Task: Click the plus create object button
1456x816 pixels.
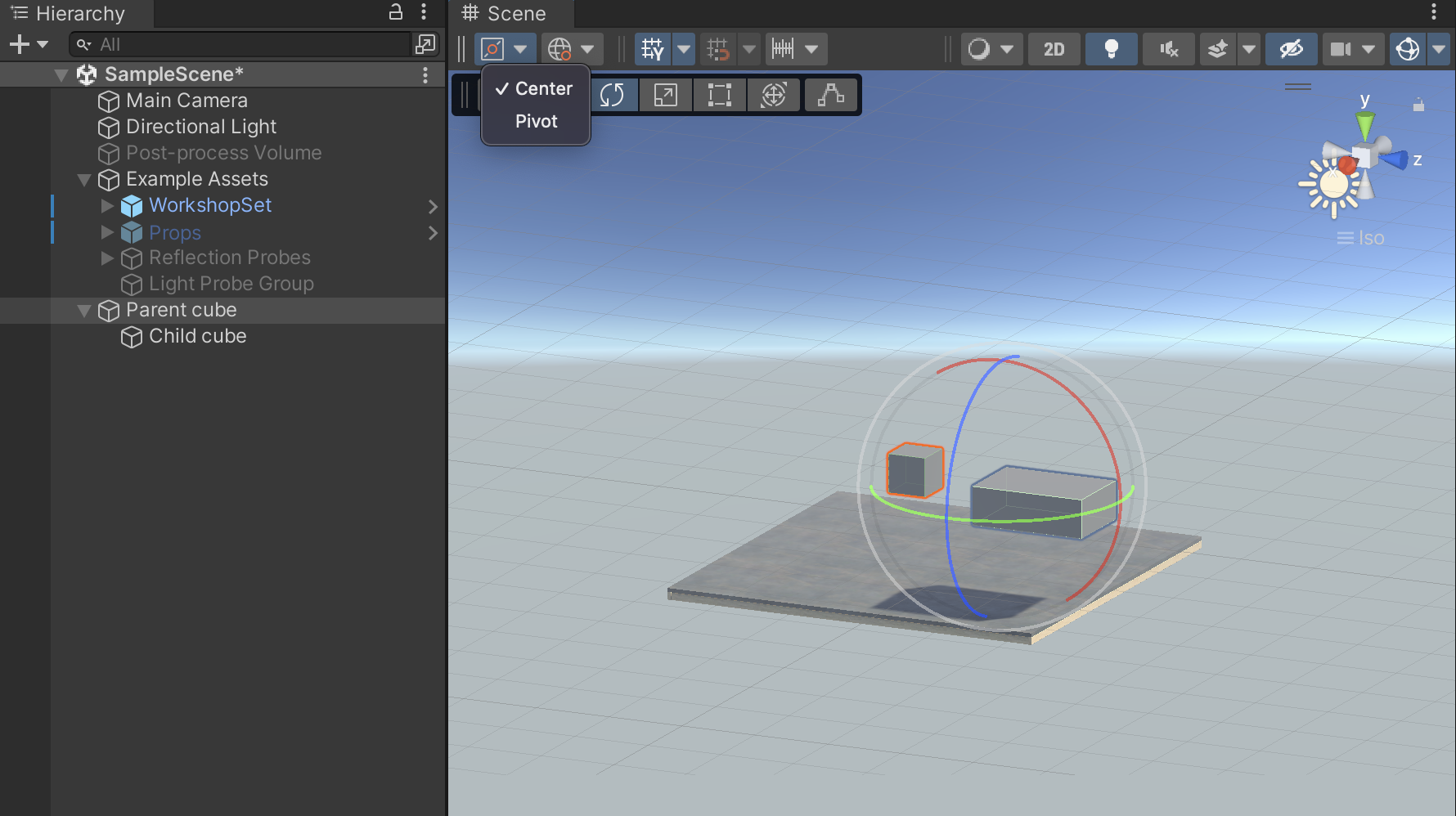Action: pos(20,44)
